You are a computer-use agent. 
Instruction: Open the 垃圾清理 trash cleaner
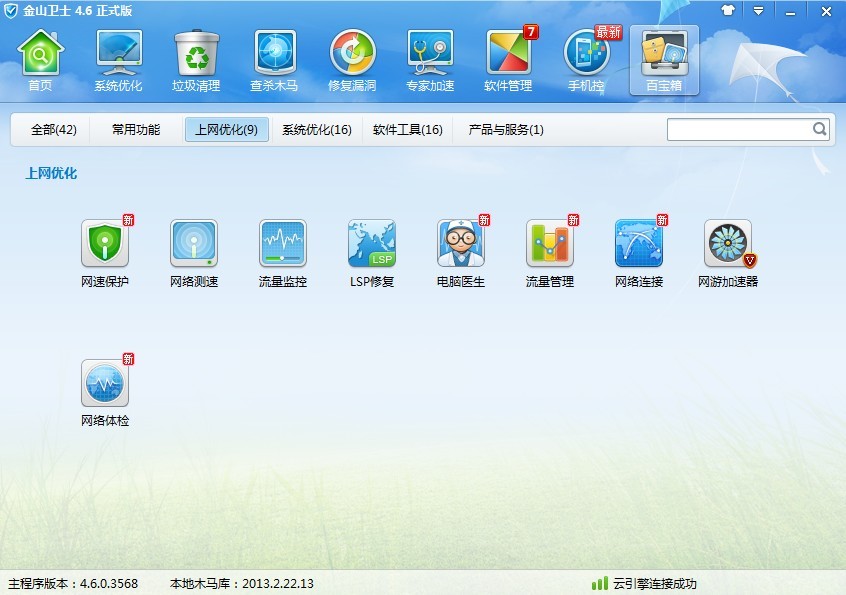(196, 60)
